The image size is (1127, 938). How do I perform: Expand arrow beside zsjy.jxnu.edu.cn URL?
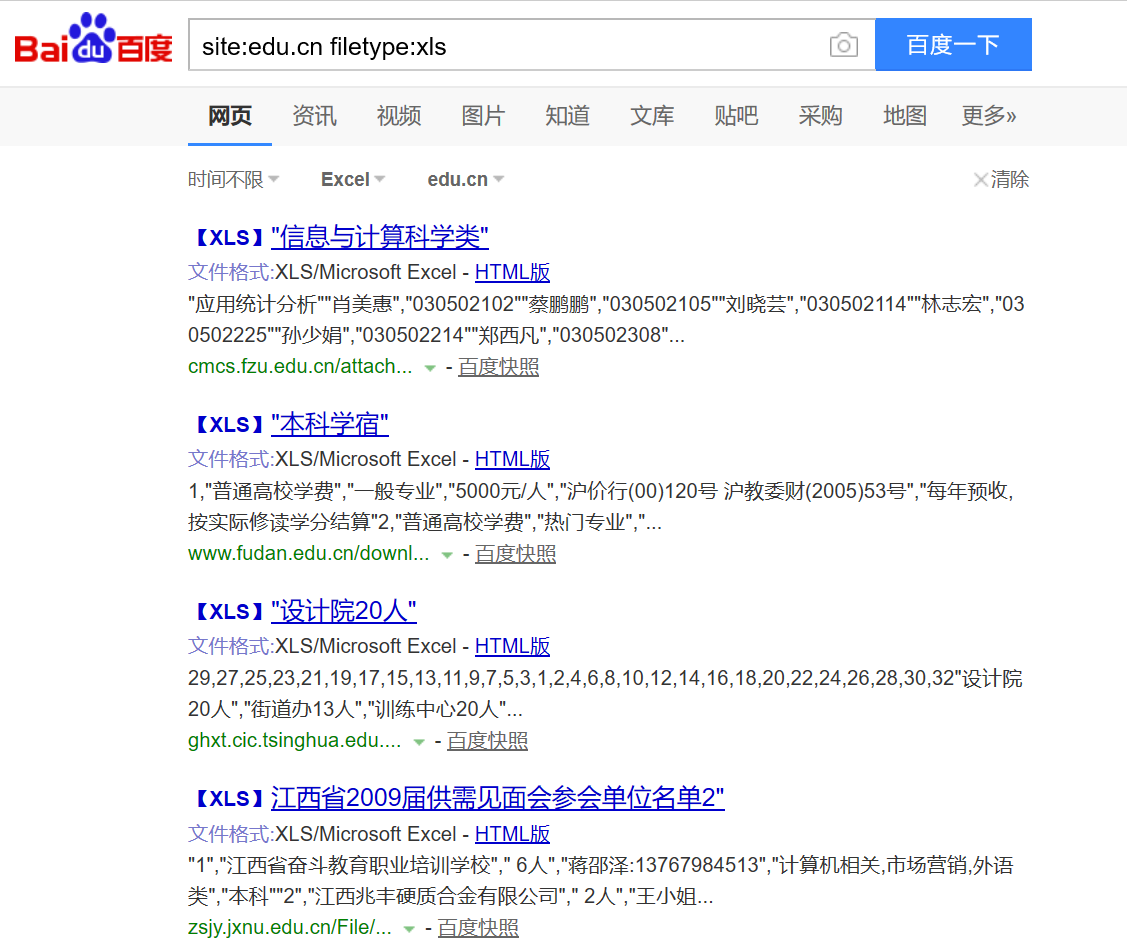(409, 929)
